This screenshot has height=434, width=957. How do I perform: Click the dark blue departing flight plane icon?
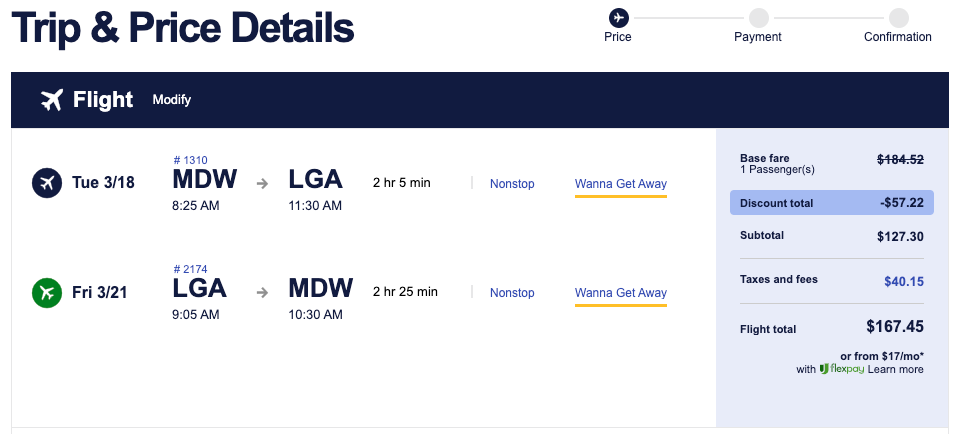coord(47,183)
